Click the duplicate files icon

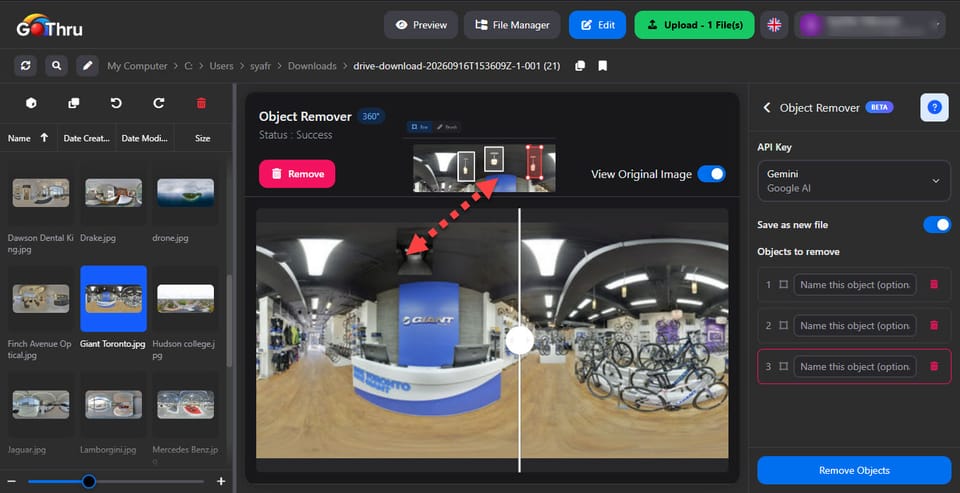73,103
